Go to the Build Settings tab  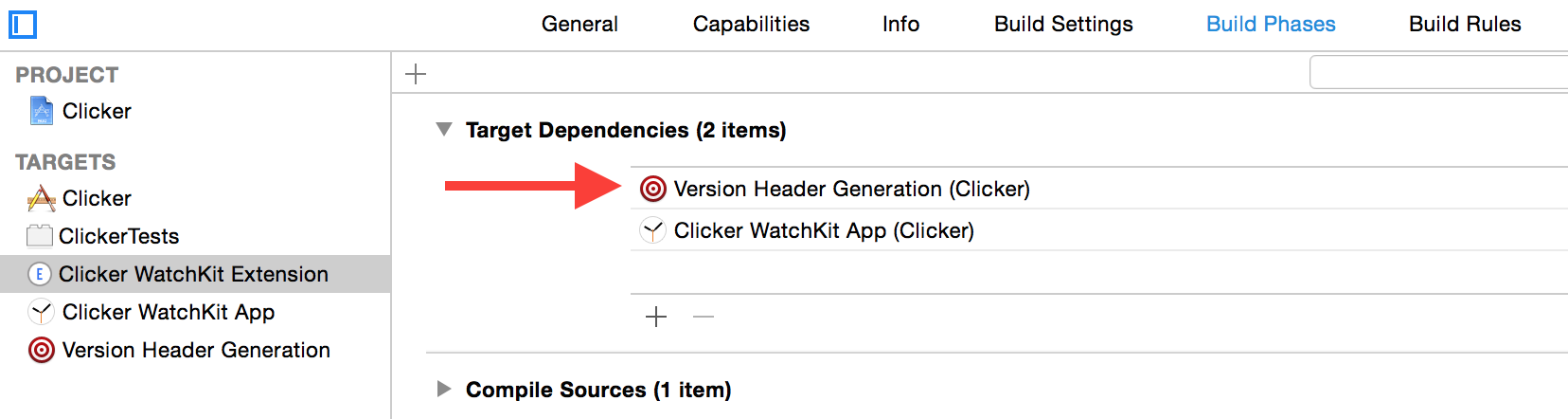tap(1063, 25)
